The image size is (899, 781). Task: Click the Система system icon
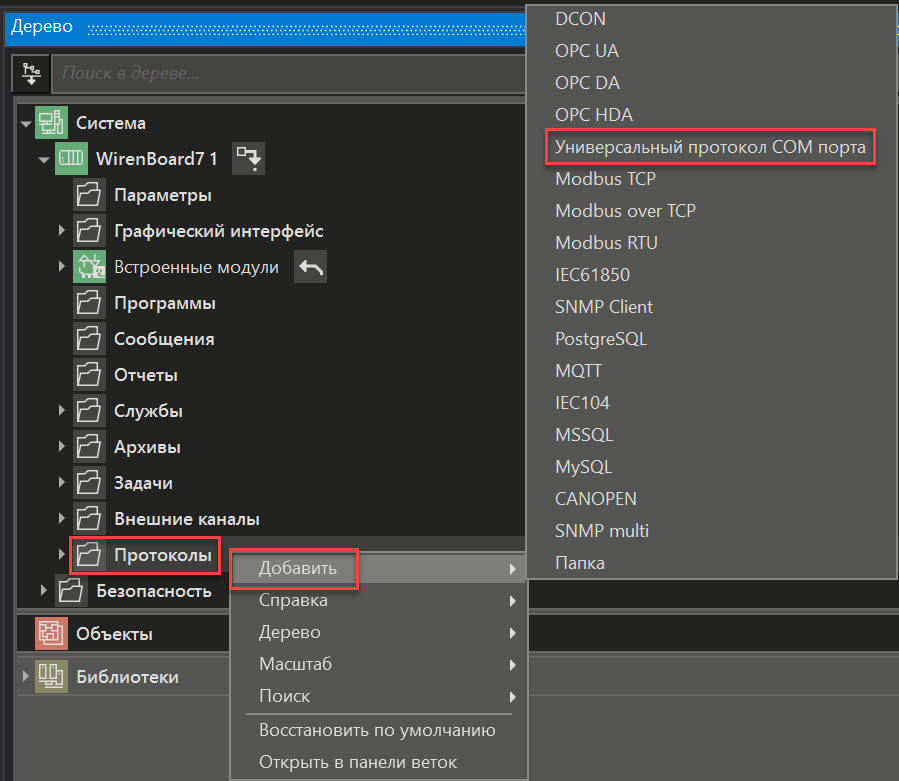[51, 122]
